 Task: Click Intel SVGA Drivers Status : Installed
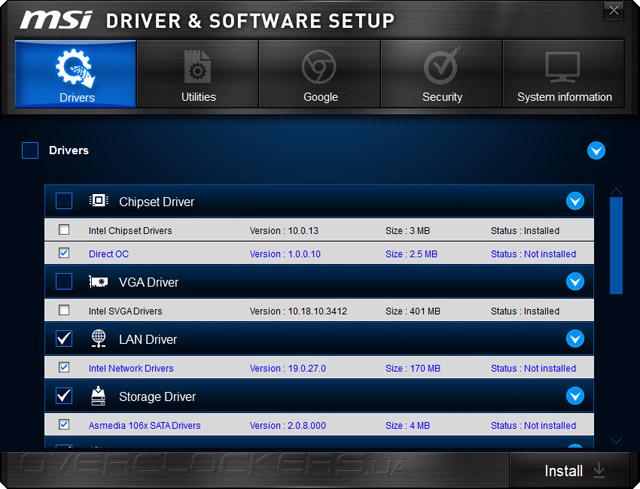(525, 311)
